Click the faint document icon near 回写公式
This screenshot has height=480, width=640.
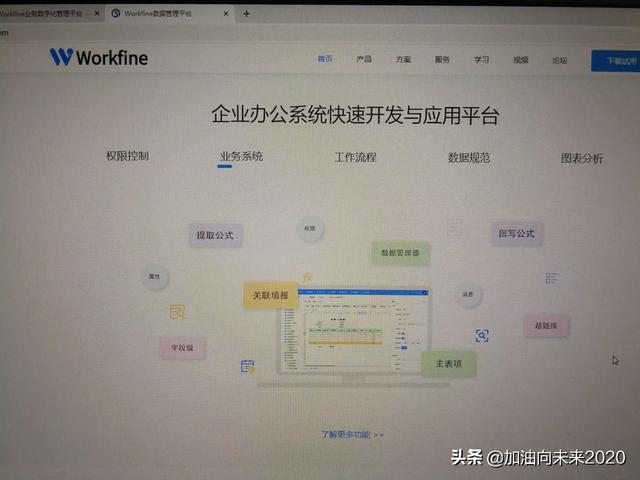454,227
